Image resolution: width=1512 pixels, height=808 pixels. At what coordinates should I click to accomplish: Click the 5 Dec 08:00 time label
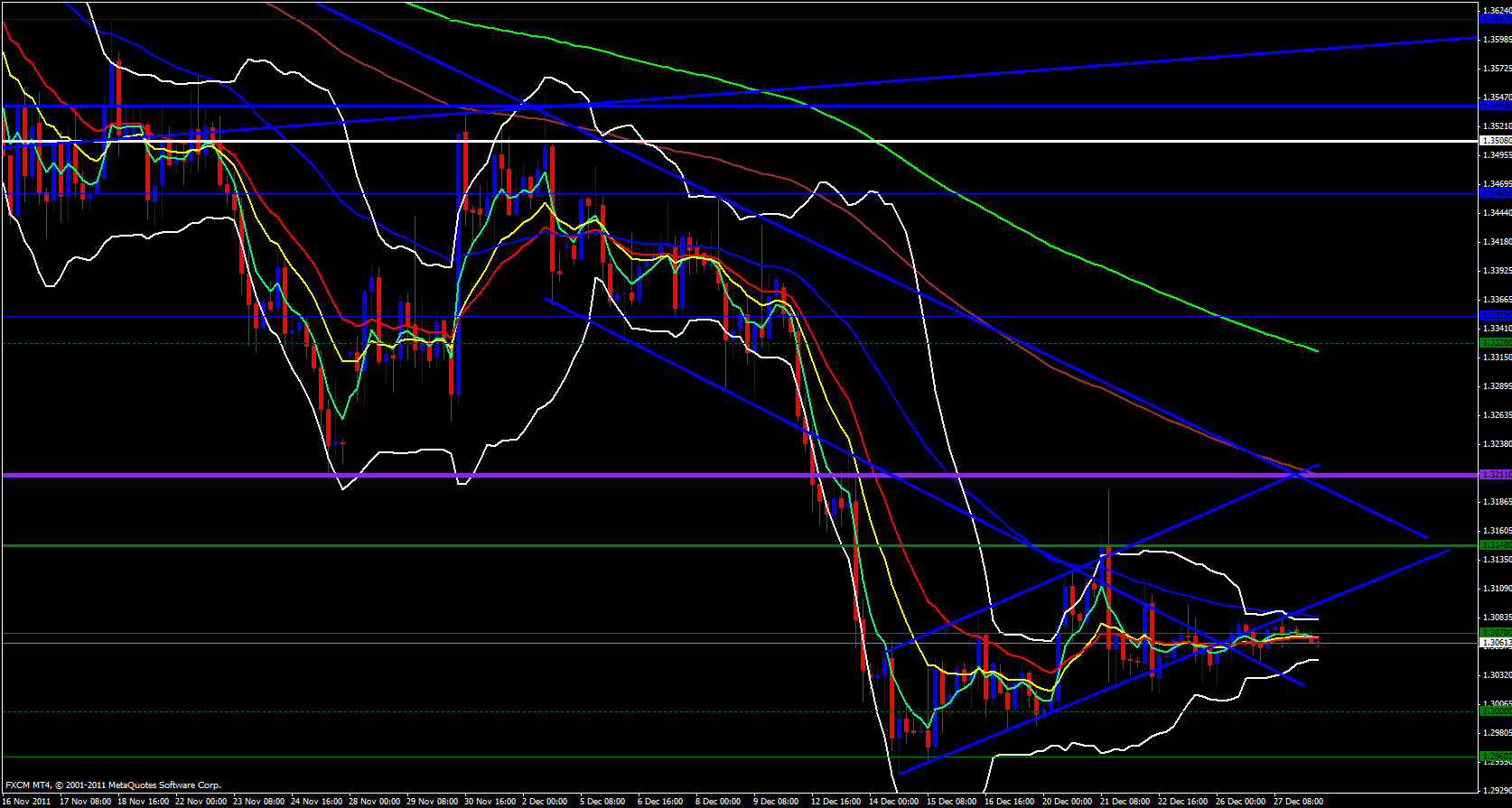(602, 802)
